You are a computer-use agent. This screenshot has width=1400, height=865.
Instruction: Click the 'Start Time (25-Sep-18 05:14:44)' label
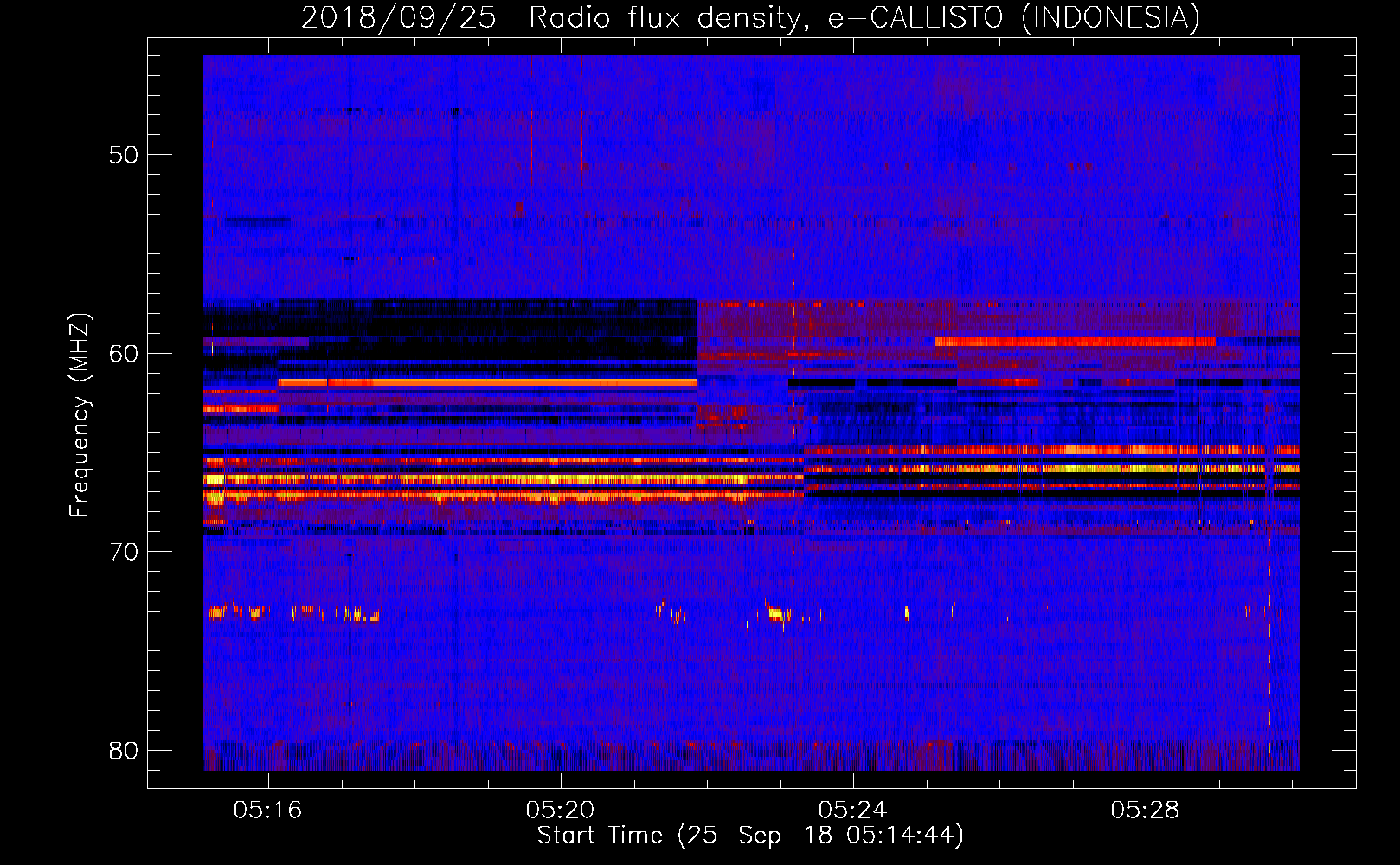pyautogui.click(x=750, y=836)
